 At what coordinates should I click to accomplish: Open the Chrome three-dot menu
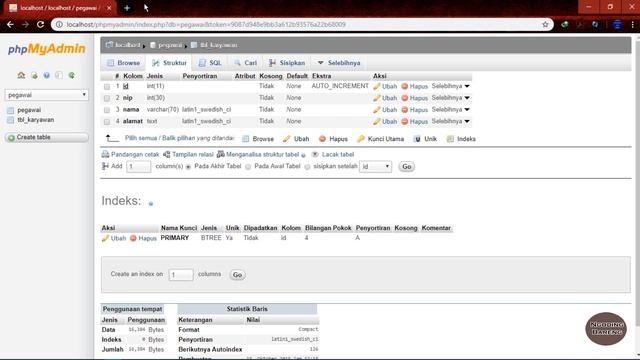(632, 24)
